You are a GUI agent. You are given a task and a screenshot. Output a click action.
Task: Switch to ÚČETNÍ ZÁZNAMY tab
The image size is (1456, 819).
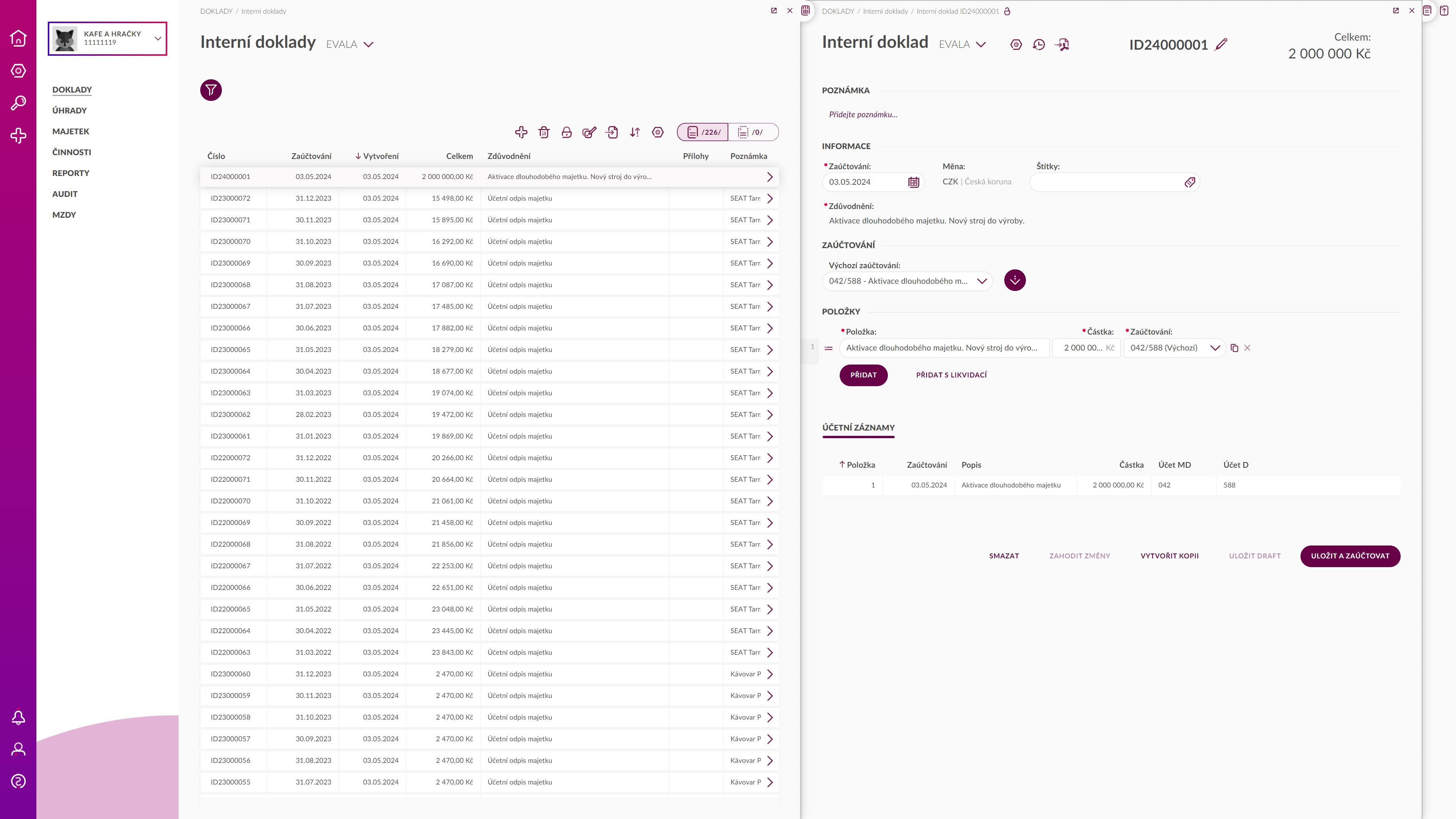point(858,428)
